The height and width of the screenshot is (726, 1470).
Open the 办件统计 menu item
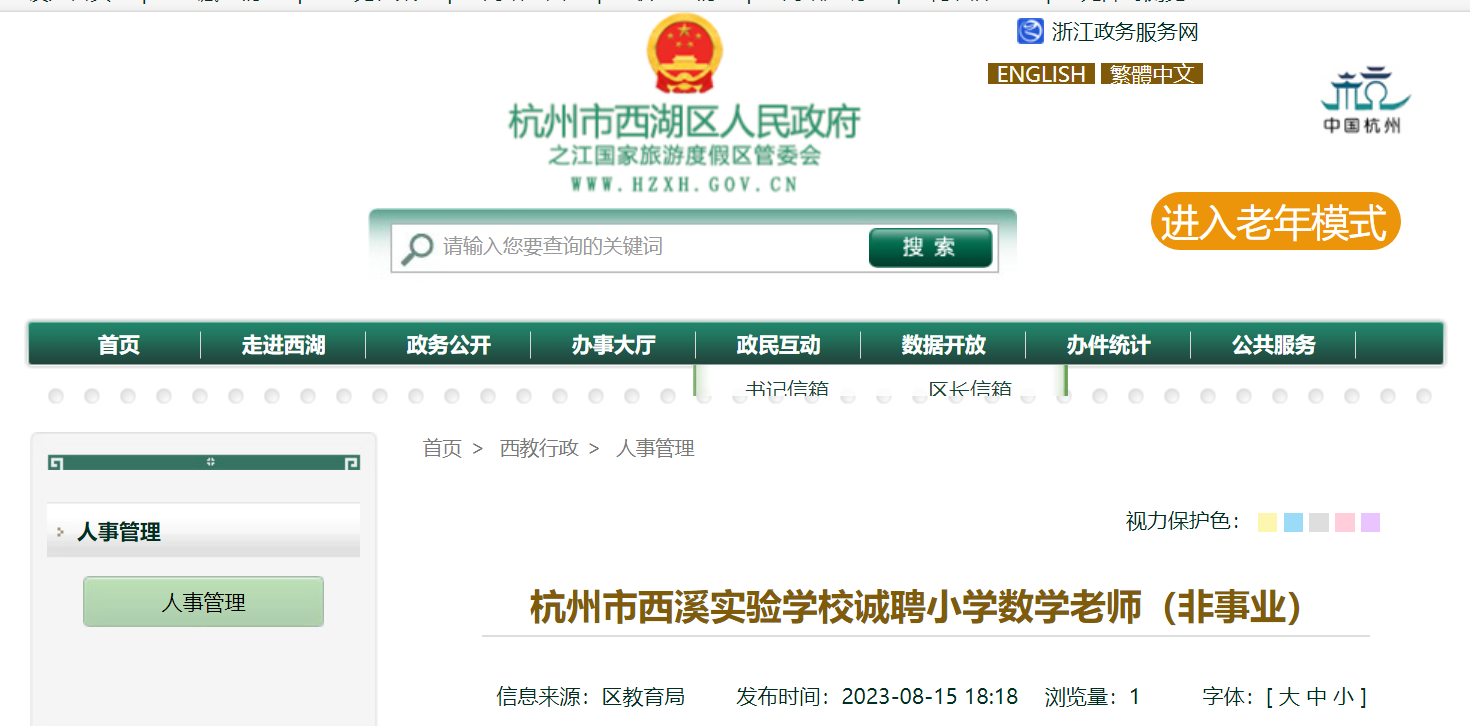coord(1109,345)
